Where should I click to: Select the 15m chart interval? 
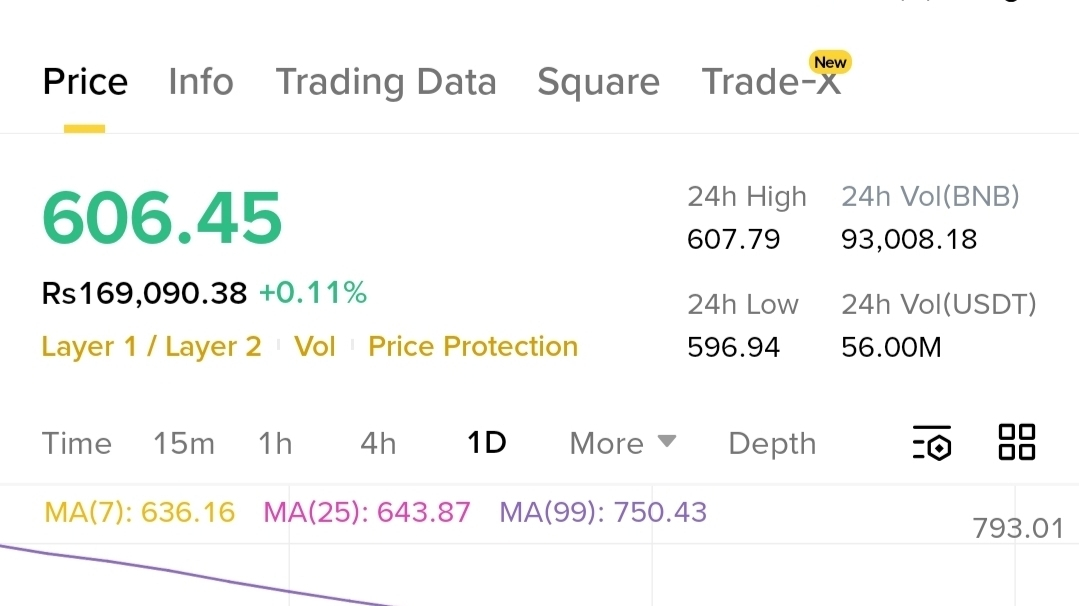184,443
